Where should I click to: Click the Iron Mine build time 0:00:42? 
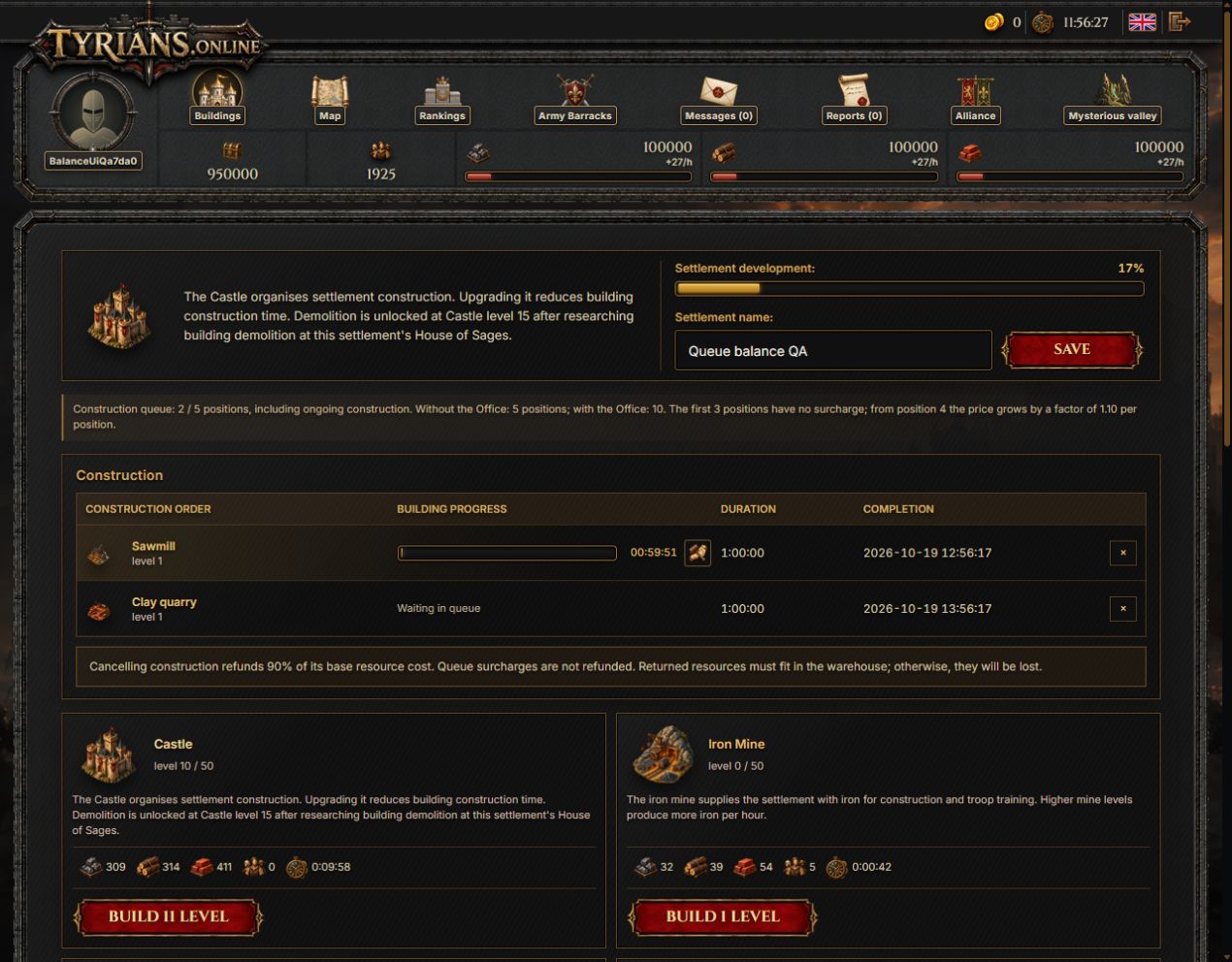871,867
